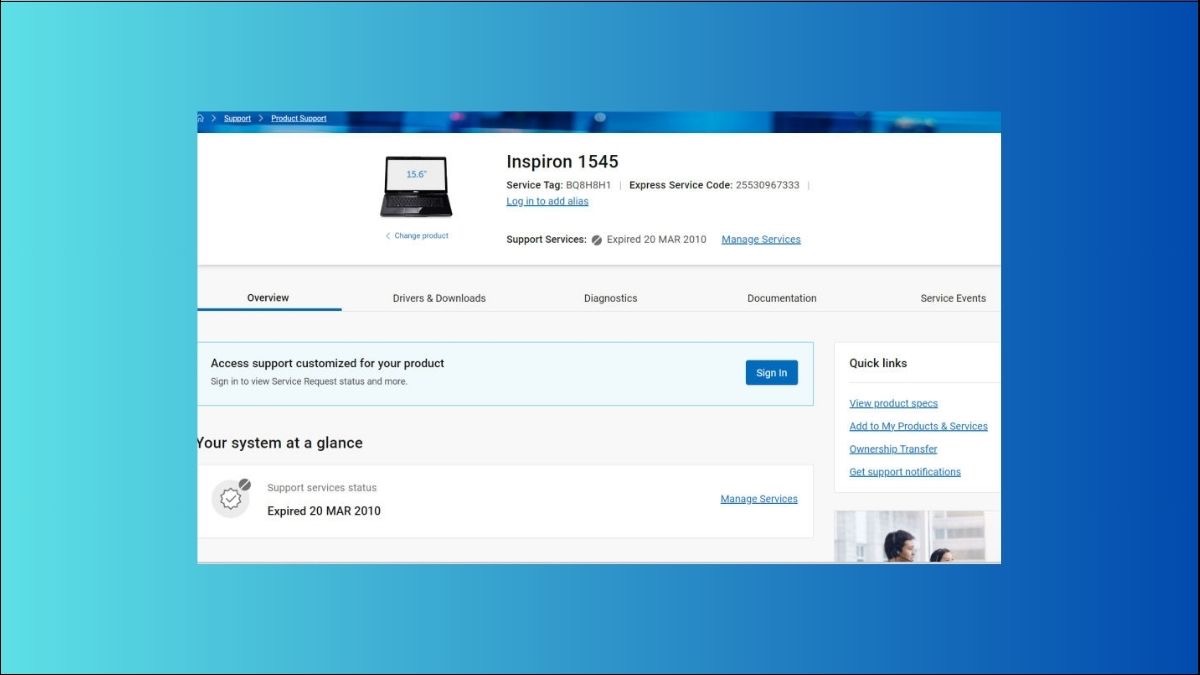Open Manage Services link in product header

[x=761, y=239]
